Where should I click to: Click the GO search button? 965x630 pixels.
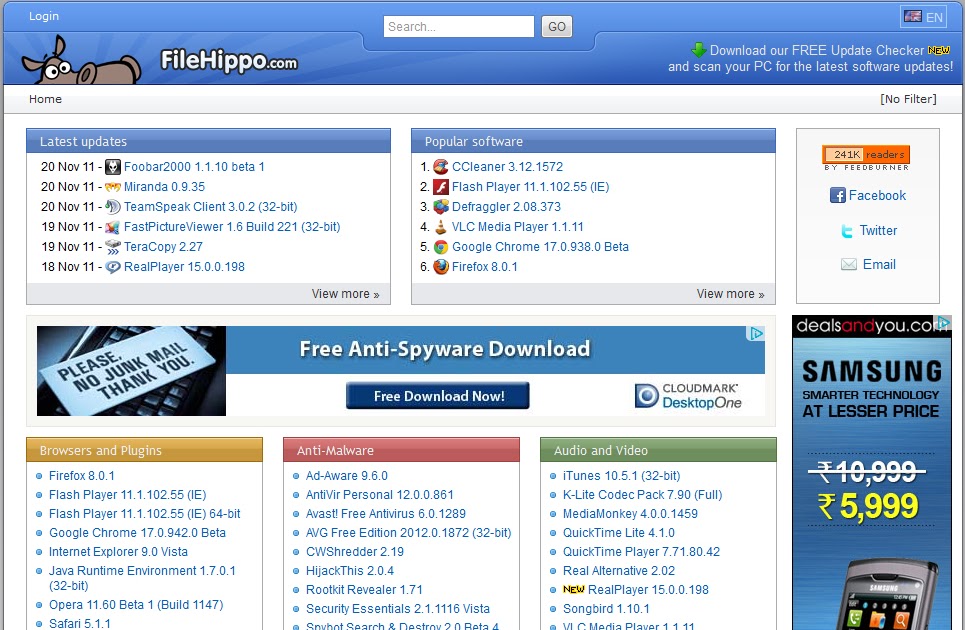click(x=557, y=26)
